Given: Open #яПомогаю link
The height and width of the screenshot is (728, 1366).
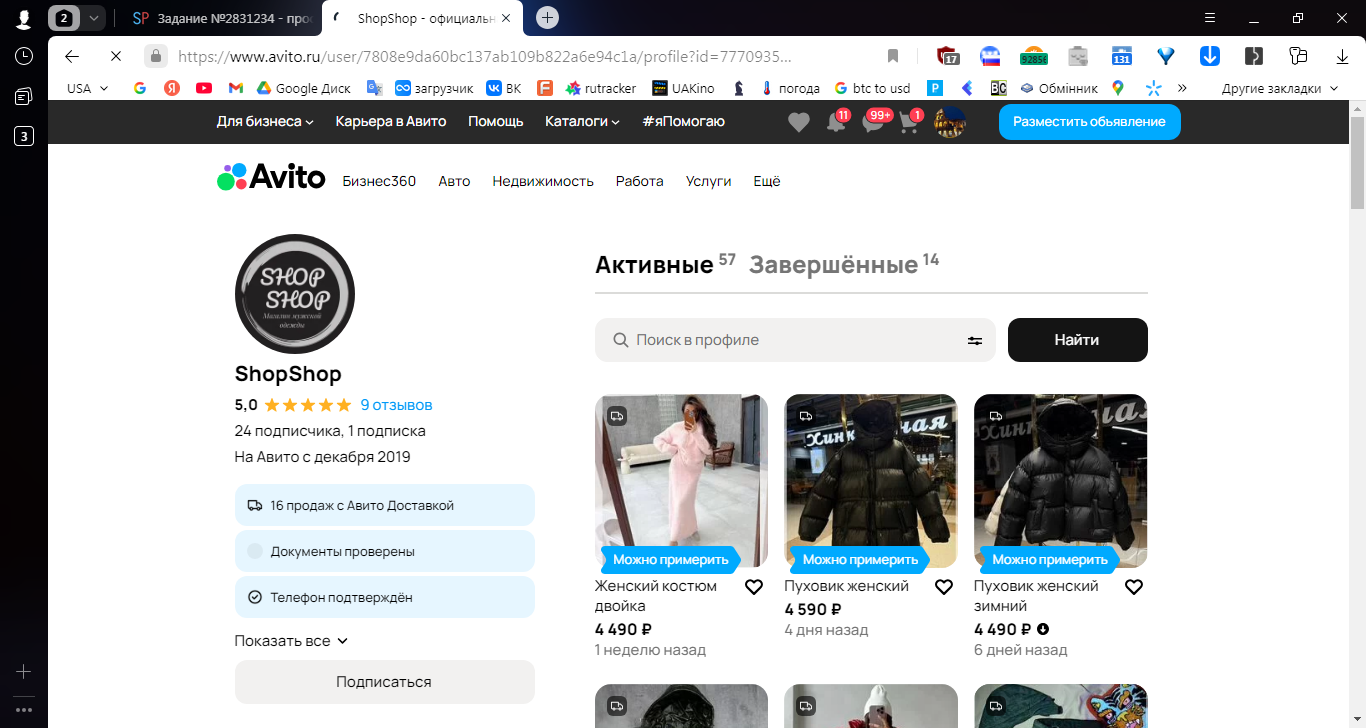Looking at the screenshot, I should coord(683,121).
